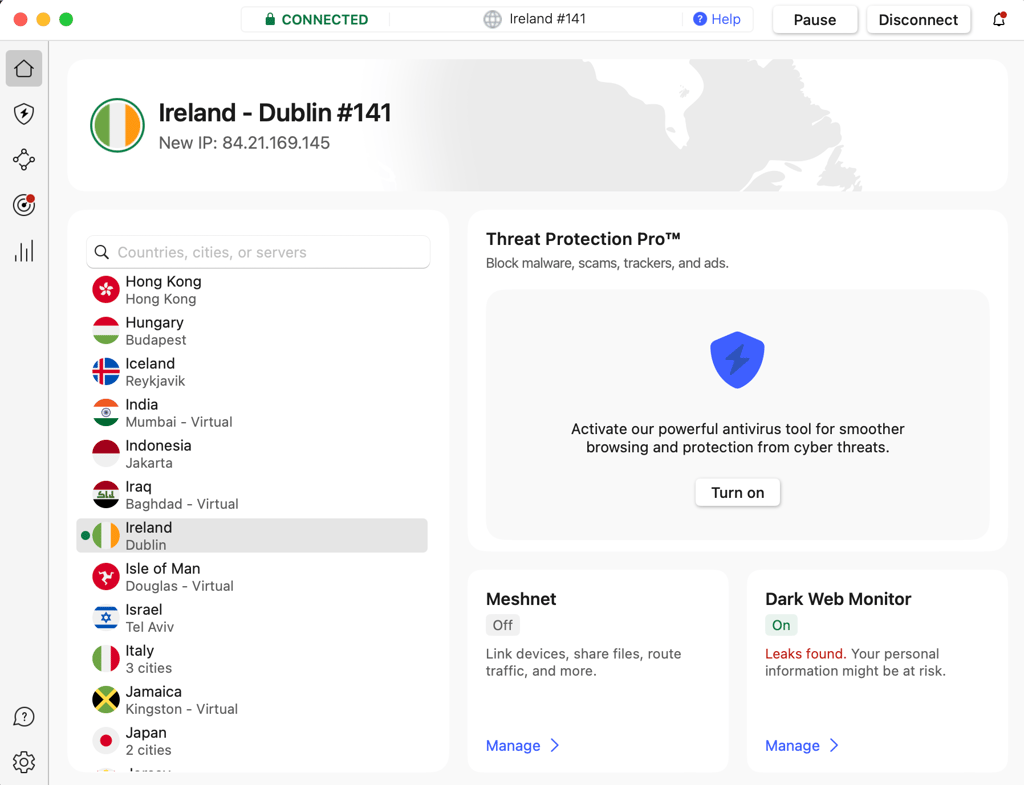Click the globe icon beside Ireland #141
Viewport: 1024px width, 785px height.
(x=492, y=20)
